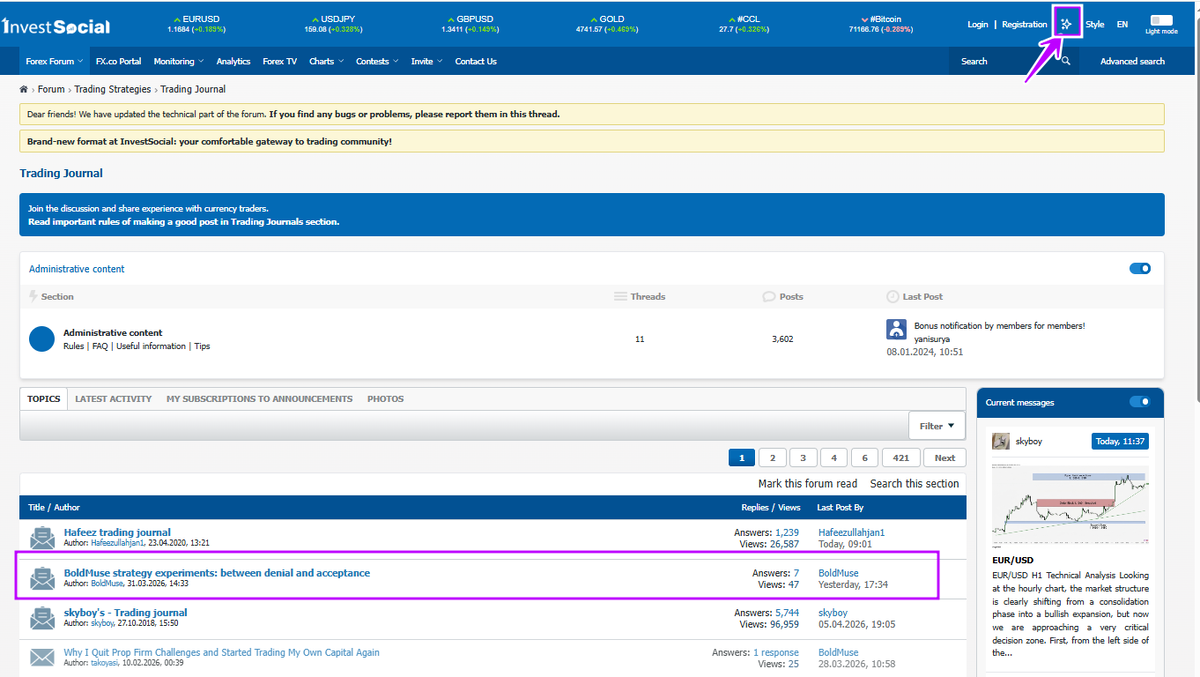Viewport: 1200px width, 677px height.
Task: Click envelope icon for skyboy's Trading journal
Action: 42,618
